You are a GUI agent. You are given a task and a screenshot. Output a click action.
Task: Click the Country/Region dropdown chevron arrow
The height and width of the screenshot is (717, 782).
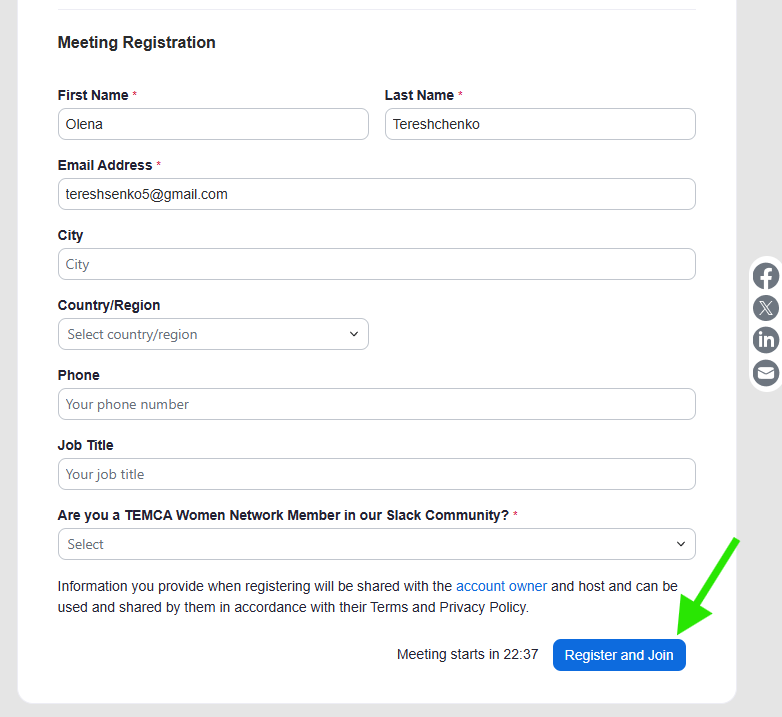tap(354, 334)
